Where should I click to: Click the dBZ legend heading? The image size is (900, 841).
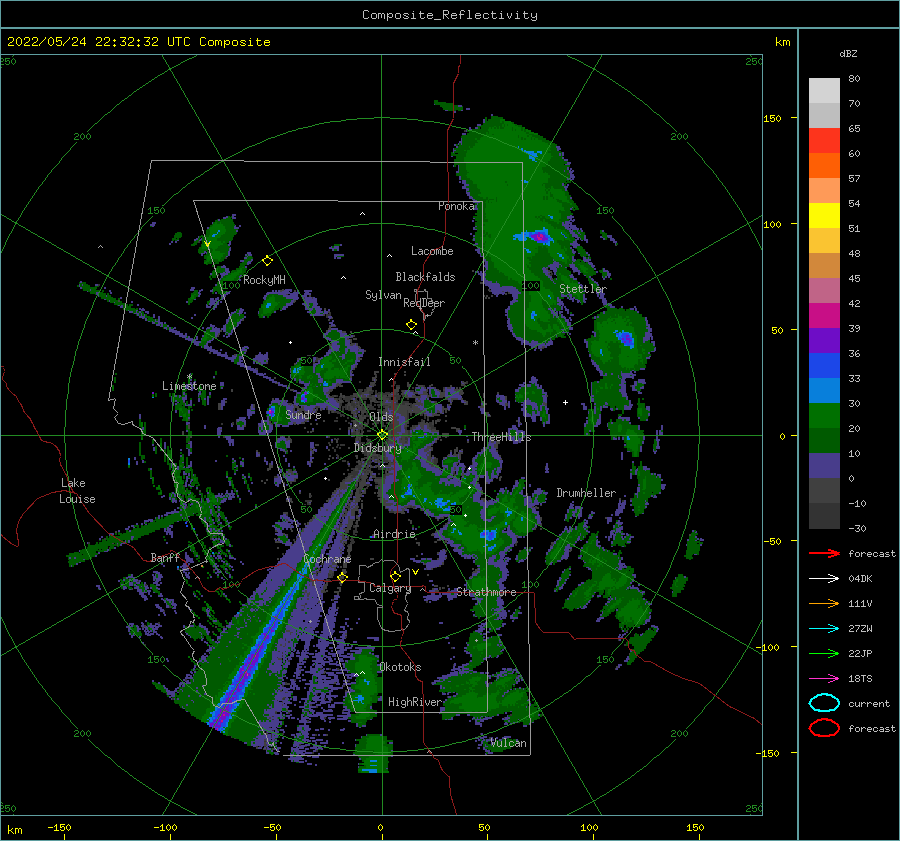(x=848, y=53)
